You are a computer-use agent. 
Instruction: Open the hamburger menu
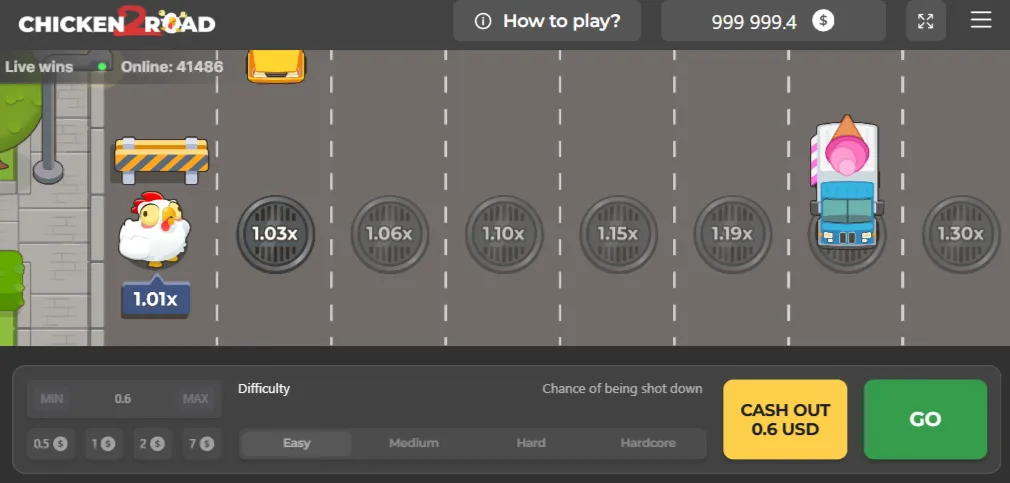[x=981, y=21]
